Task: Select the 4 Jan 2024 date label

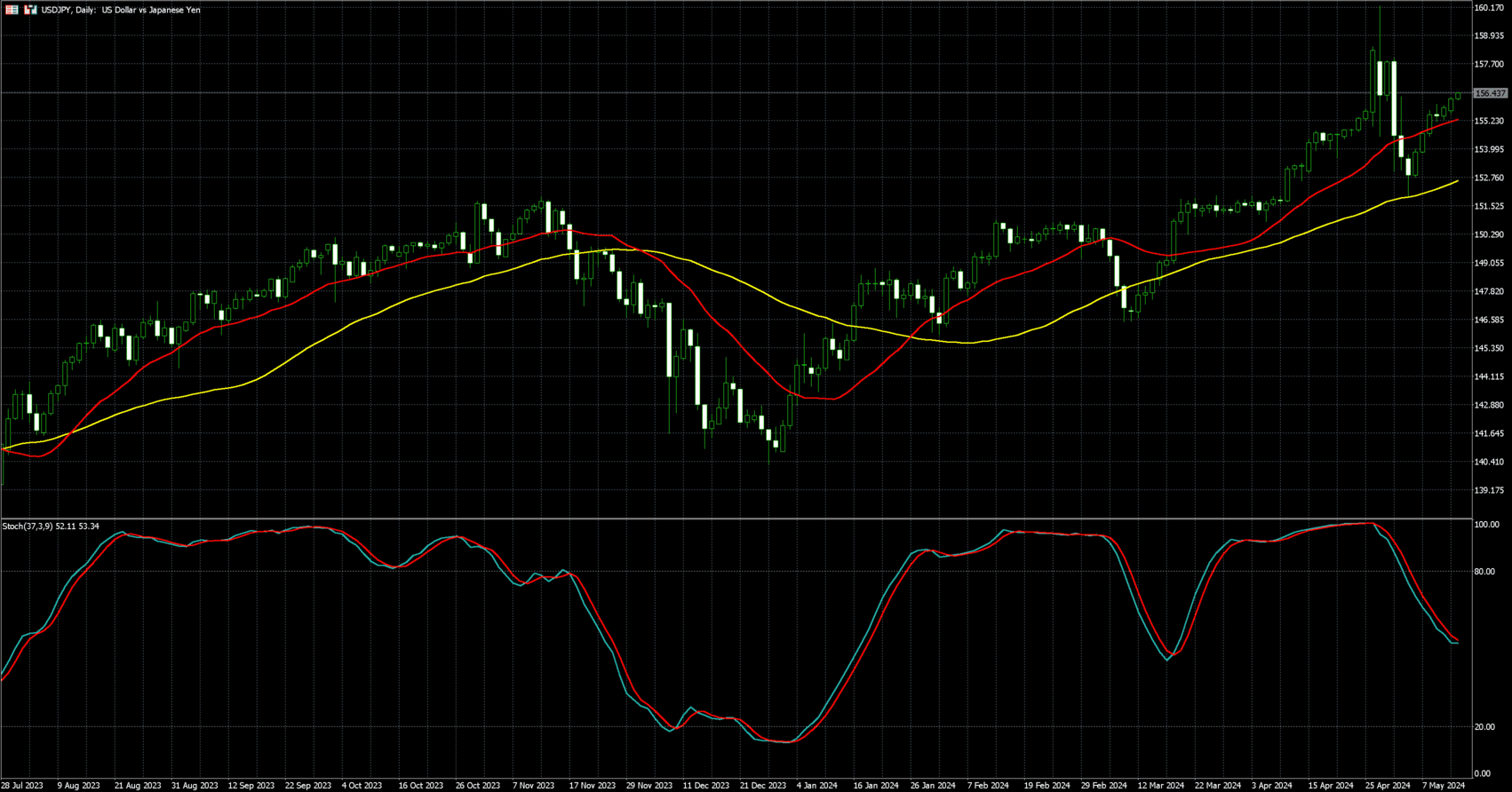Action: pyautogui.click(x=816, y=786)
